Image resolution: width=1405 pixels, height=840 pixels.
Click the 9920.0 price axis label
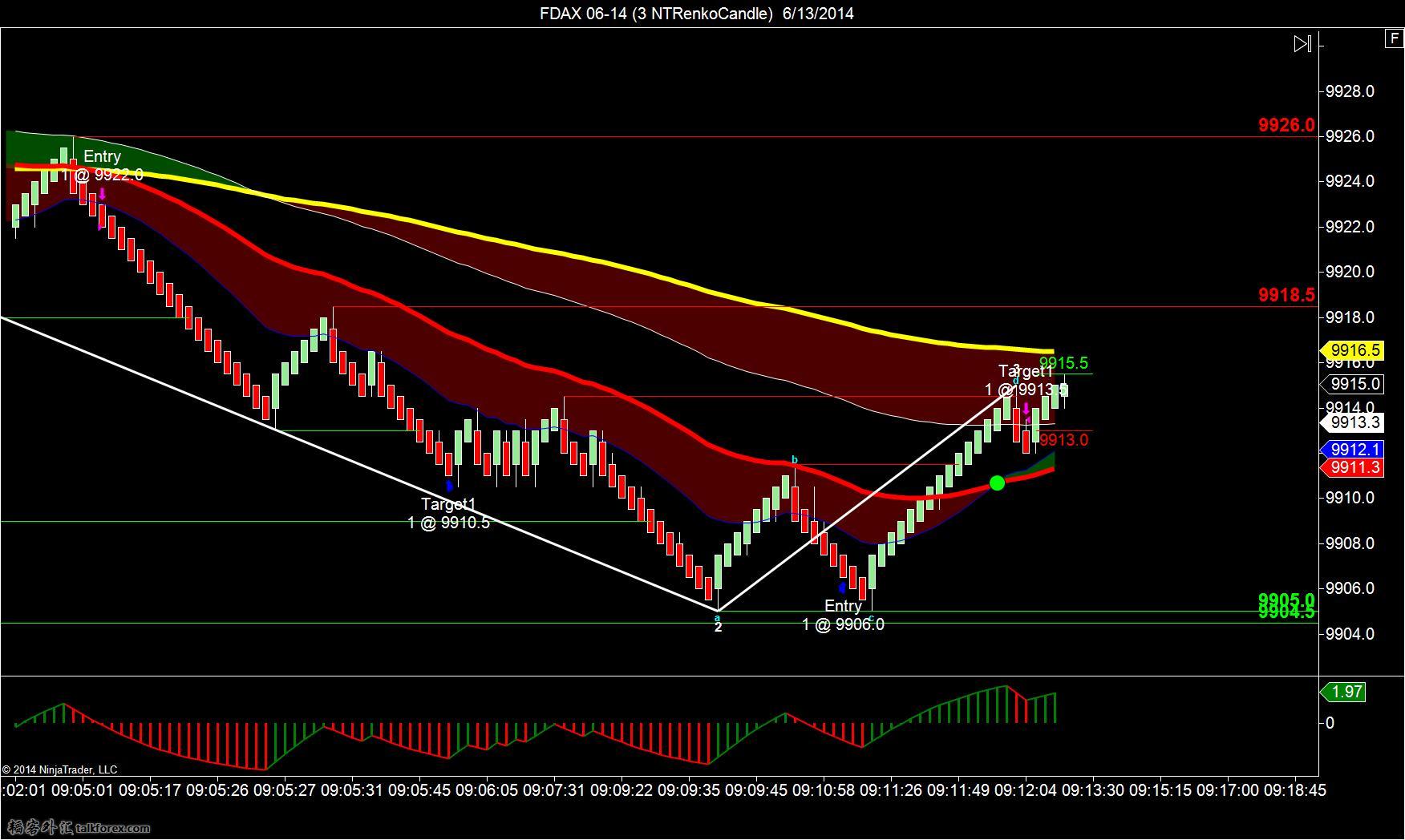click(1350, 272)
